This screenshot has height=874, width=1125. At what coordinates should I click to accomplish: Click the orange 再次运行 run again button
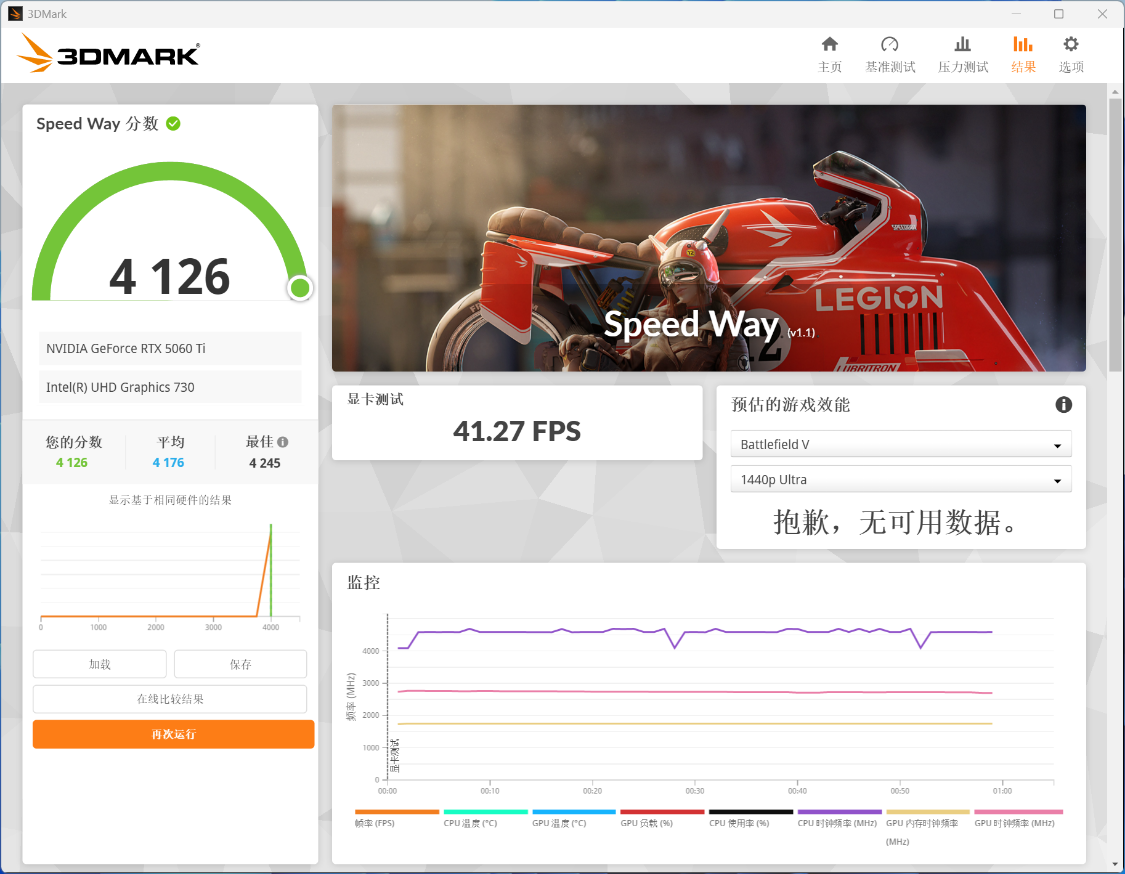point(174,734)
